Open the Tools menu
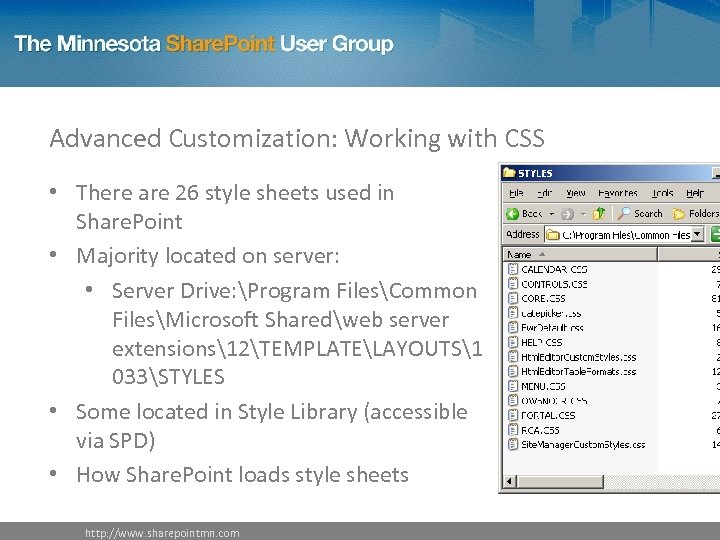 click(x=662, y=193)
